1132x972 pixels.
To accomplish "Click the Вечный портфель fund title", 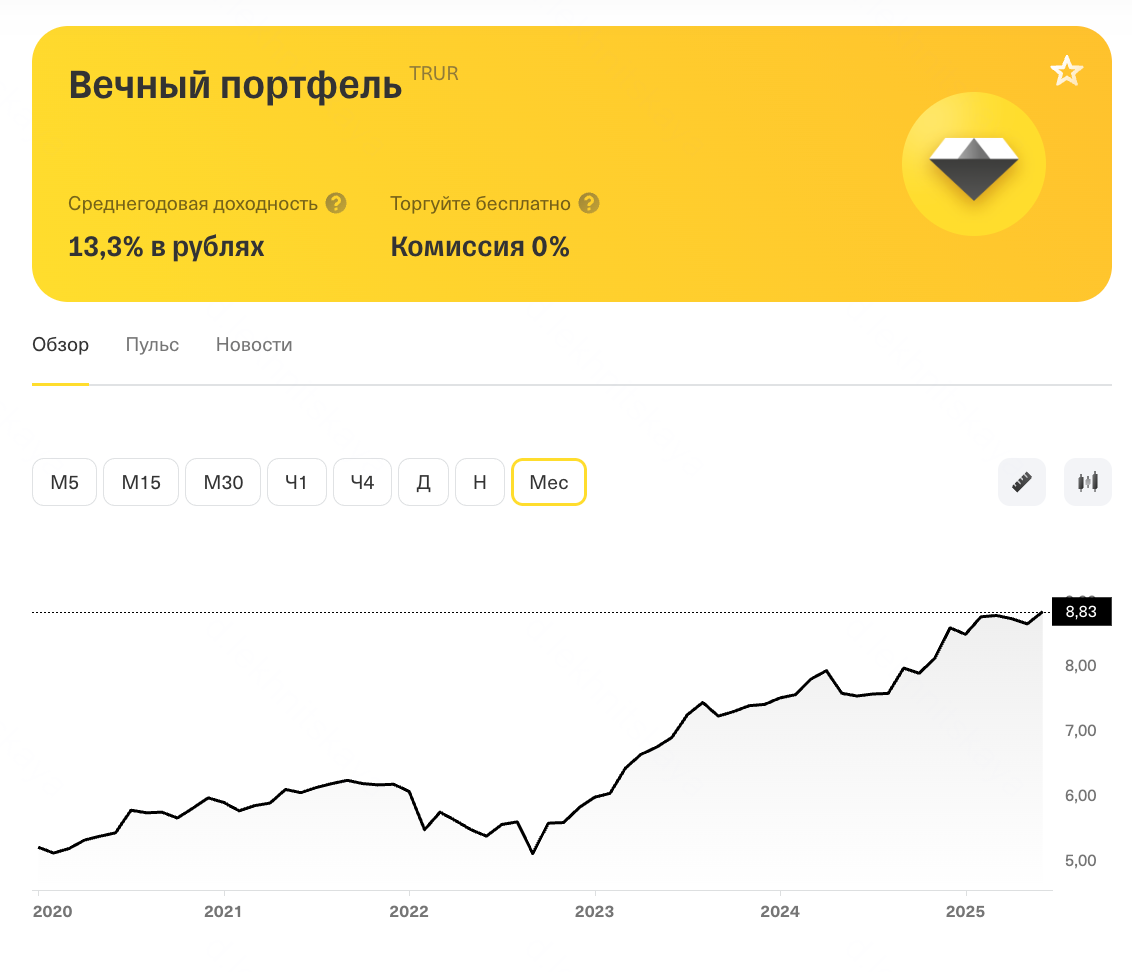I will tap(235, 86).
